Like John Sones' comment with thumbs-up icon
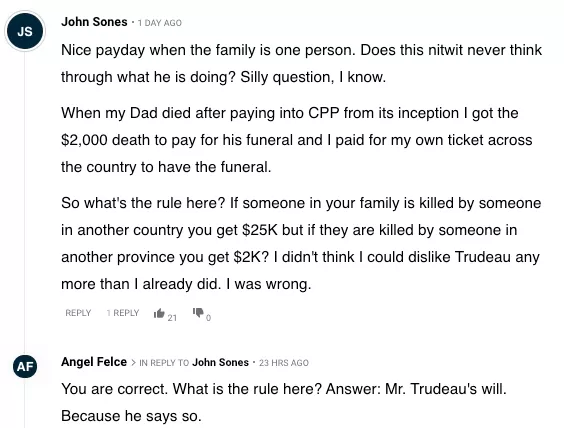 coord(159,313)
